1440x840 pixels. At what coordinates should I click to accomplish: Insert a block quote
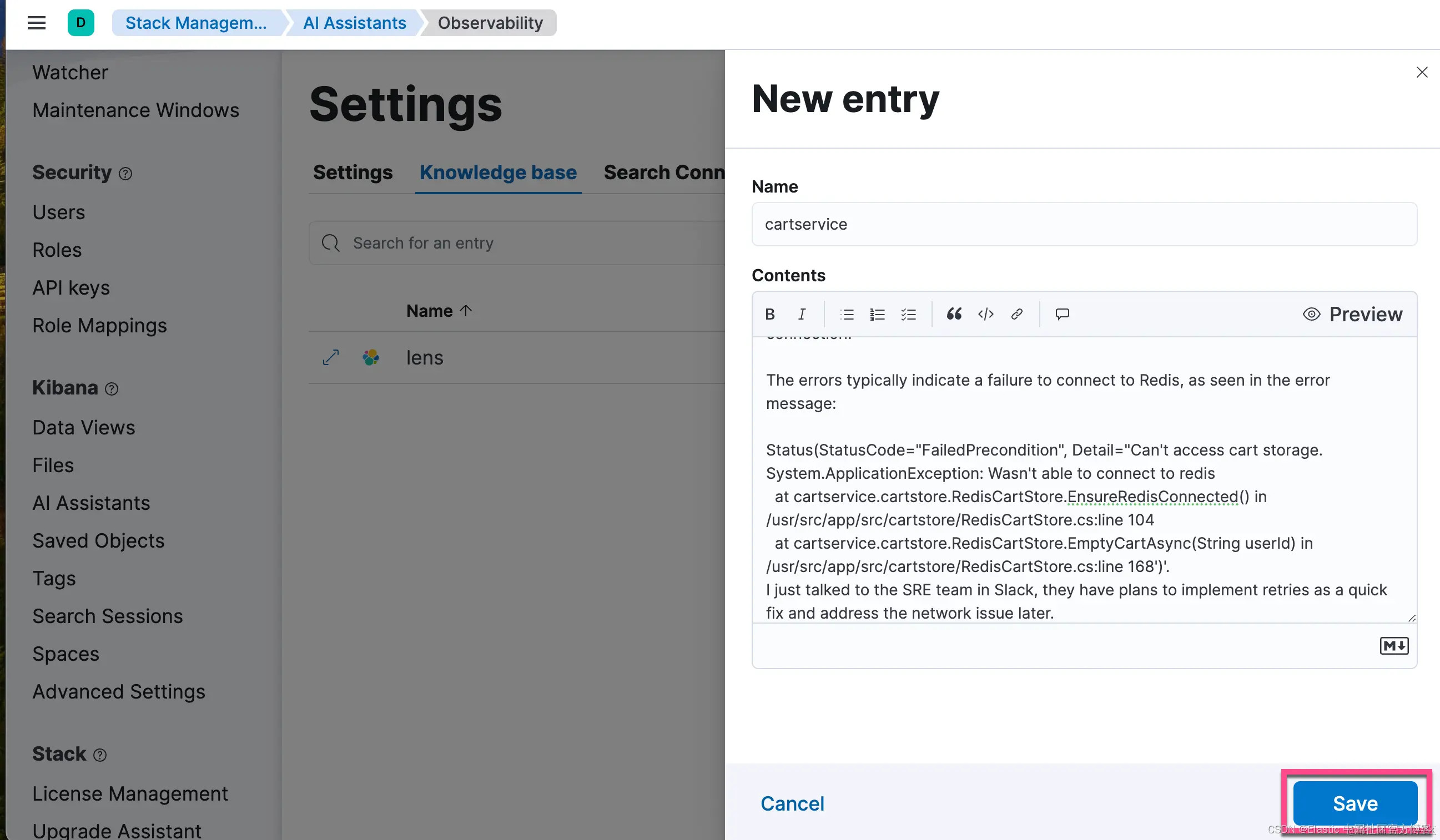coord(954,314)
